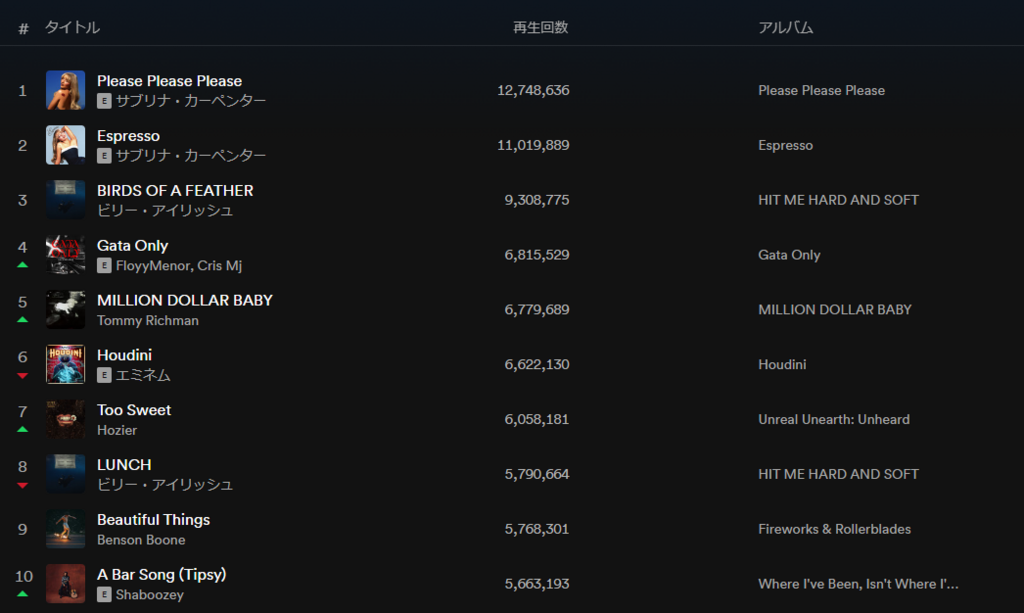Select the Gata Only song title

pyautogui.click(x=133, y=245)
